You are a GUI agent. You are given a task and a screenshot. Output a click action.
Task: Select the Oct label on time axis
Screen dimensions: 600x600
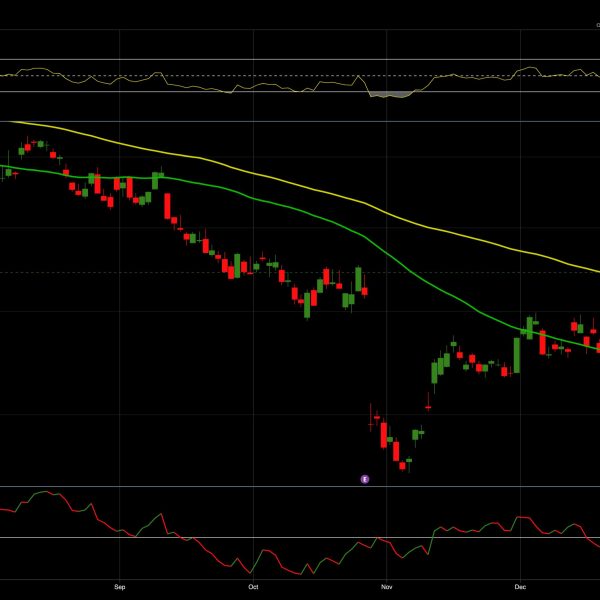[253, 587]
